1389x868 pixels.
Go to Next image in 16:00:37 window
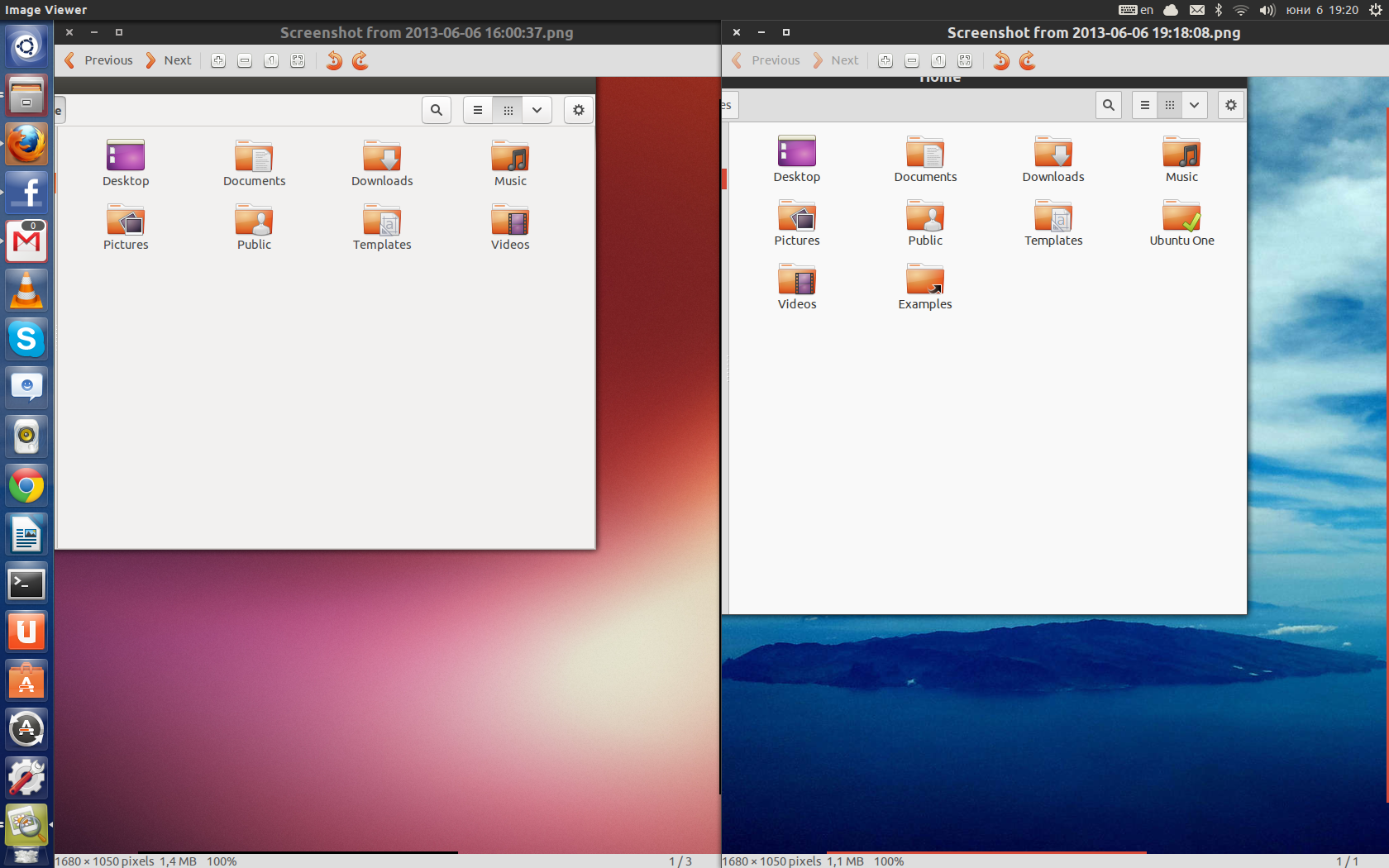[x=169, y=60]
